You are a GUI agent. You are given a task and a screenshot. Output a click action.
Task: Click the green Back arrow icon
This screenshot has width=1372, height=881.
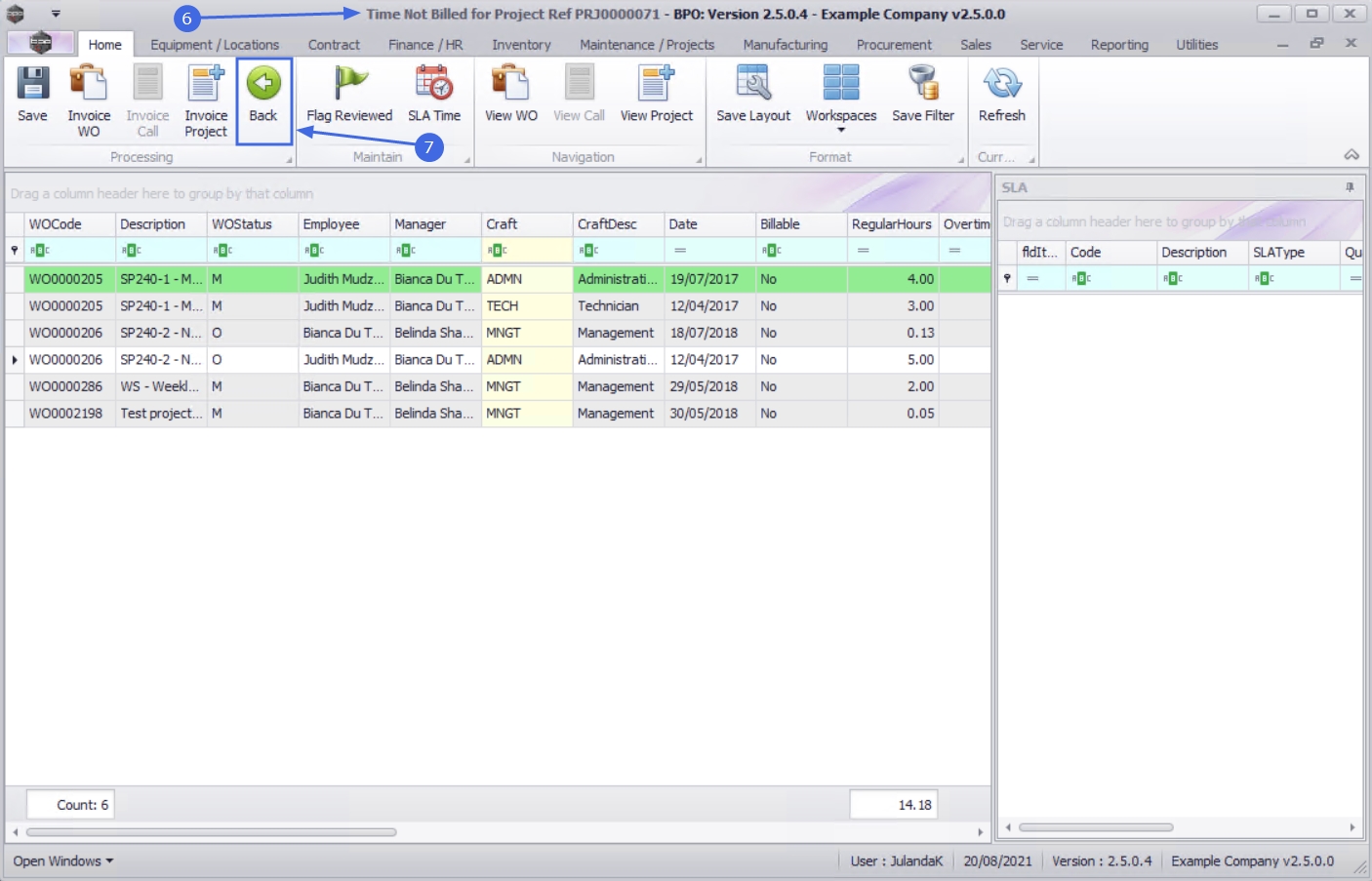[x=263, y=83]
